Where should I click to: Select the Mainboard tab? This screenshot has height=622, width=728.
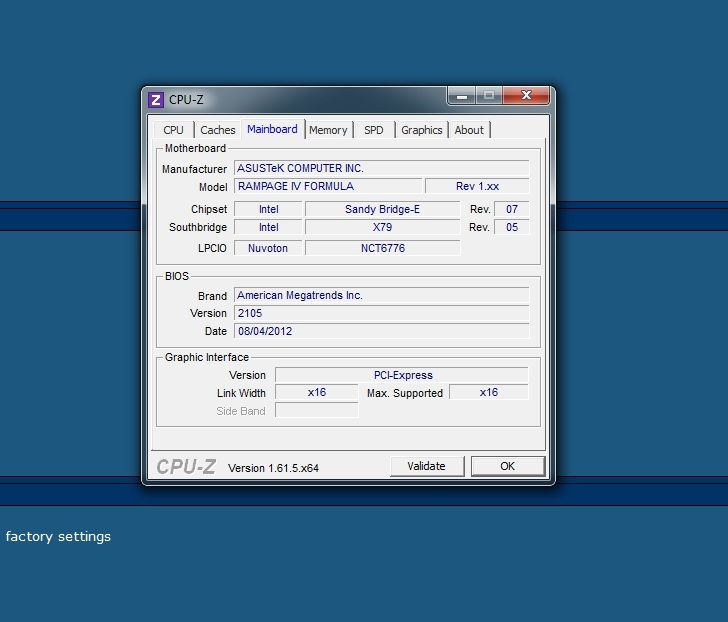tap(272, 129)
